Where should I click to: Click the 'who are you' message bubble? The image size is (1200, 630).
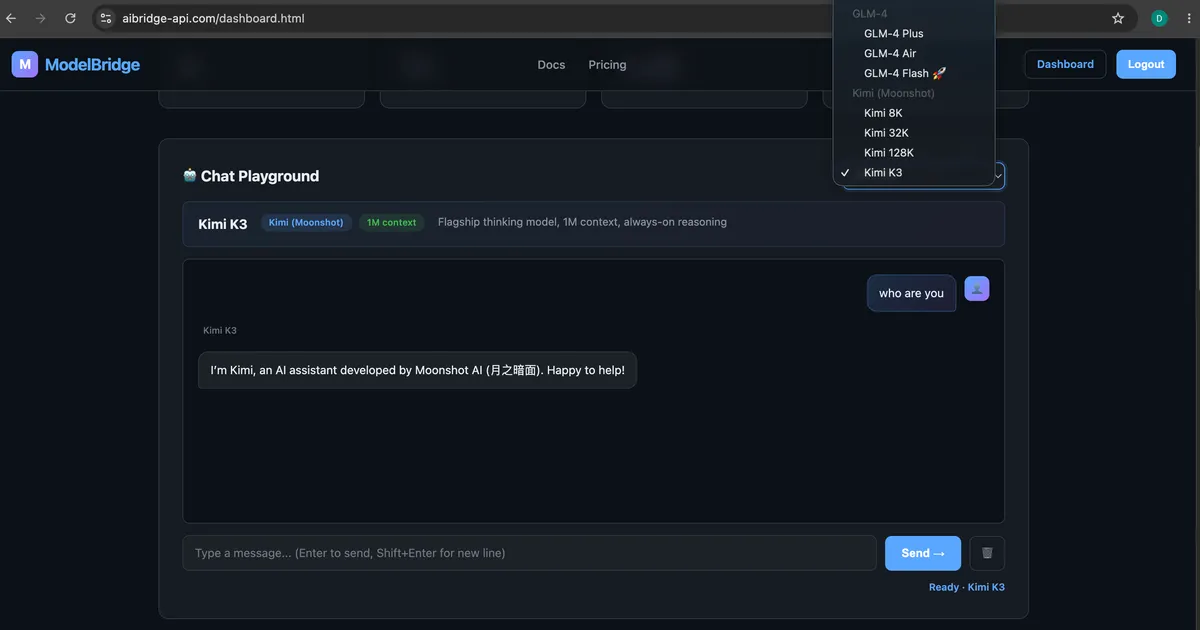click(911, 293)
